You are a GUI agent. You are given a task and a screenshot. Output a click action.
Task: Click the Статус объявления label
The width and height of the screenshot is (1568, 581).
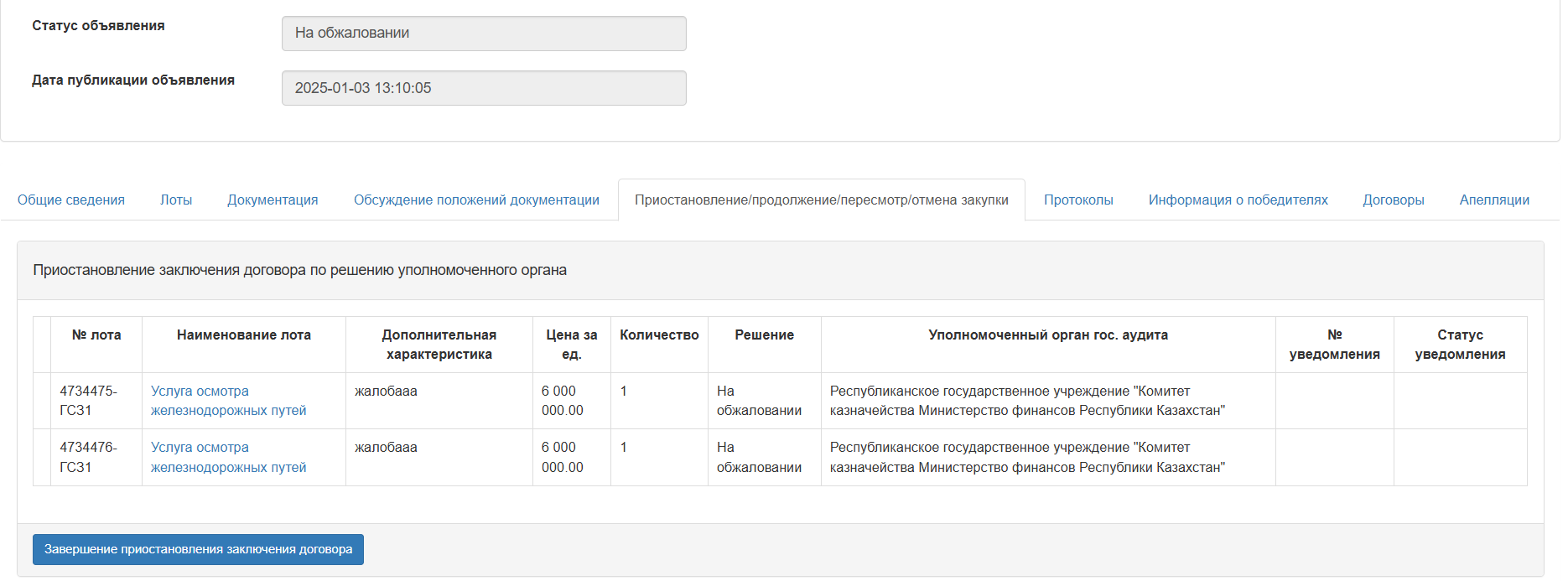pyautogui.click(x=98, y=26)
